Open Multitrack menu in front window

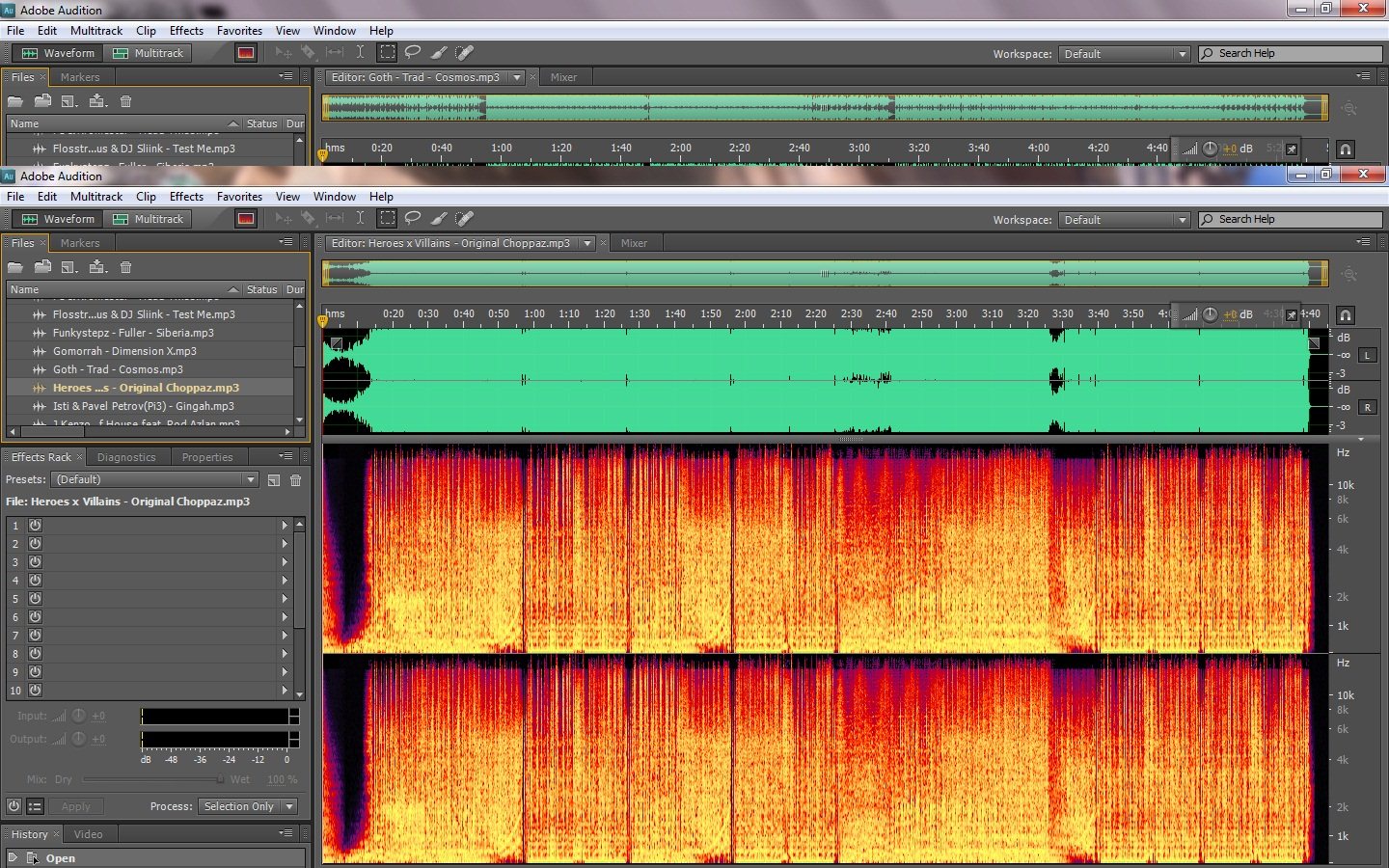click(96, 197)
